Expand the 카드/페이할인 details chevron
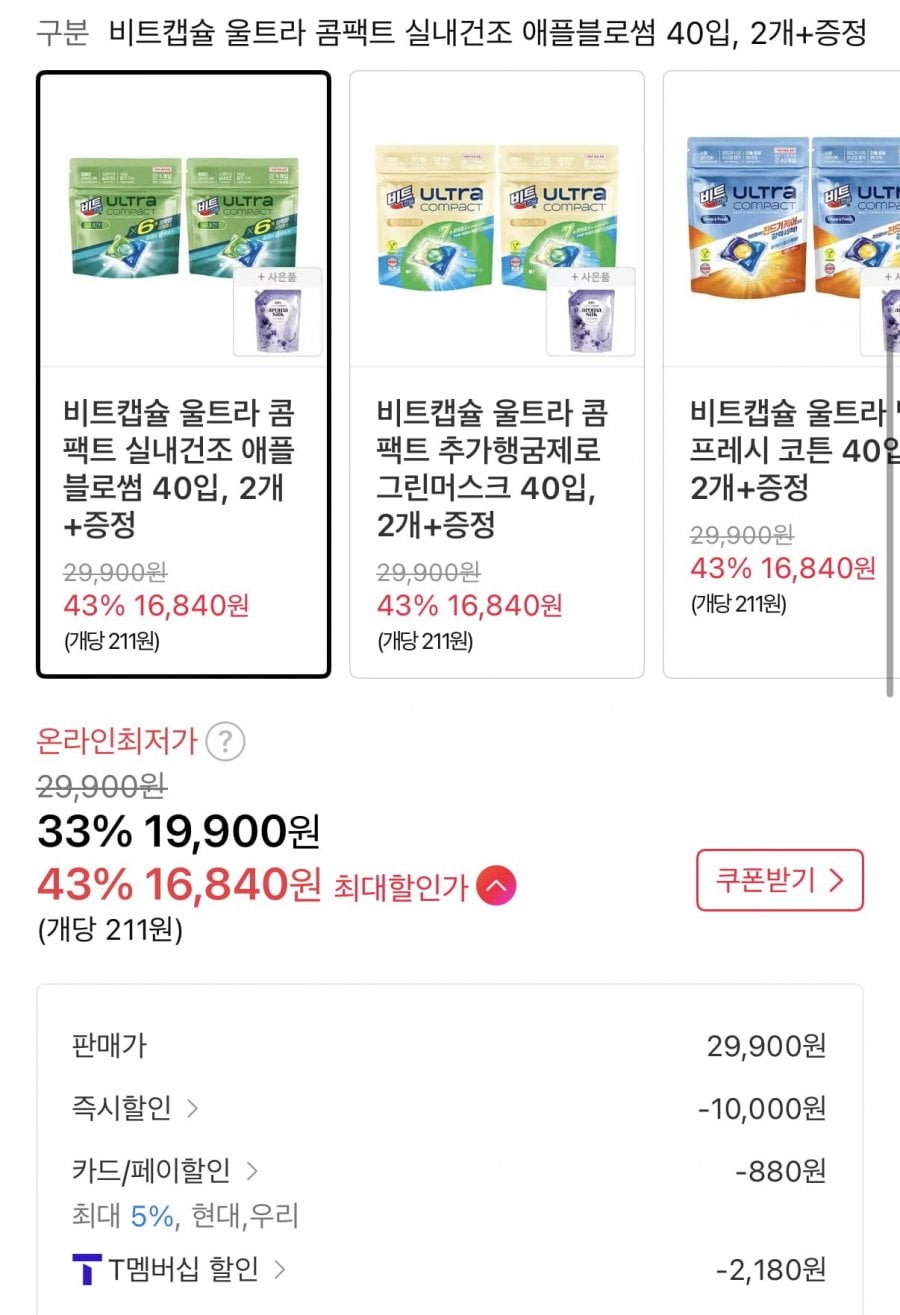Image resolution: width=900 pixels, height=1315 pixels. (253, 1170)
